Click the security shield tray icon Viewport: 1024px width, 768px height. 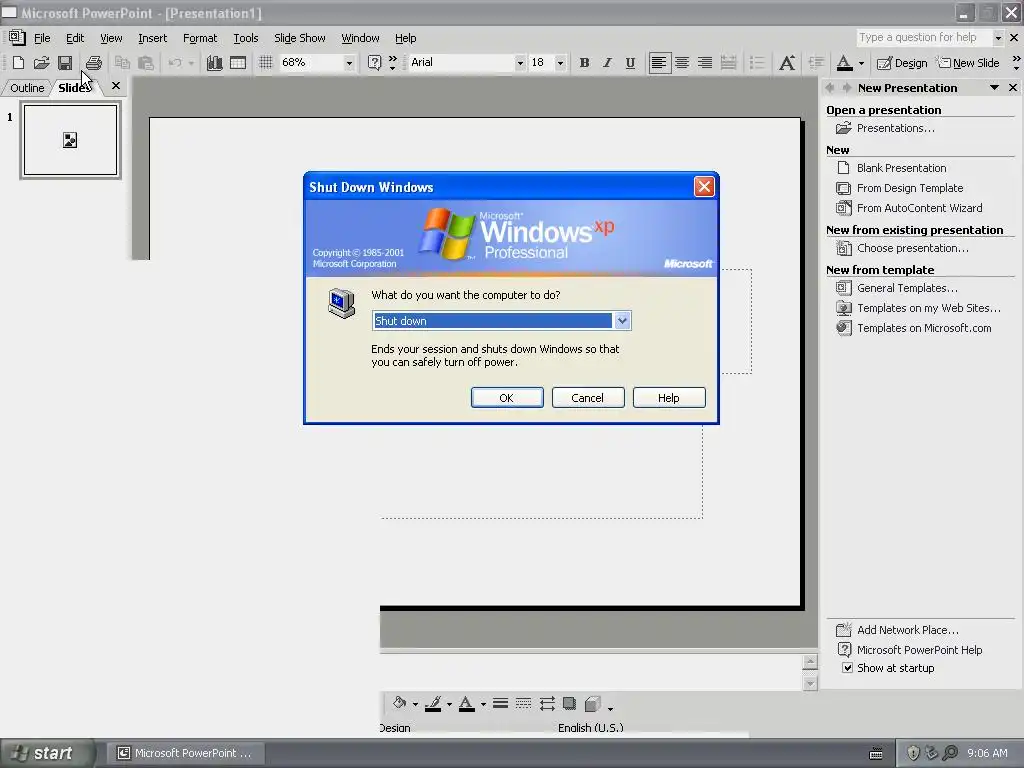click(x=913, y=753)
